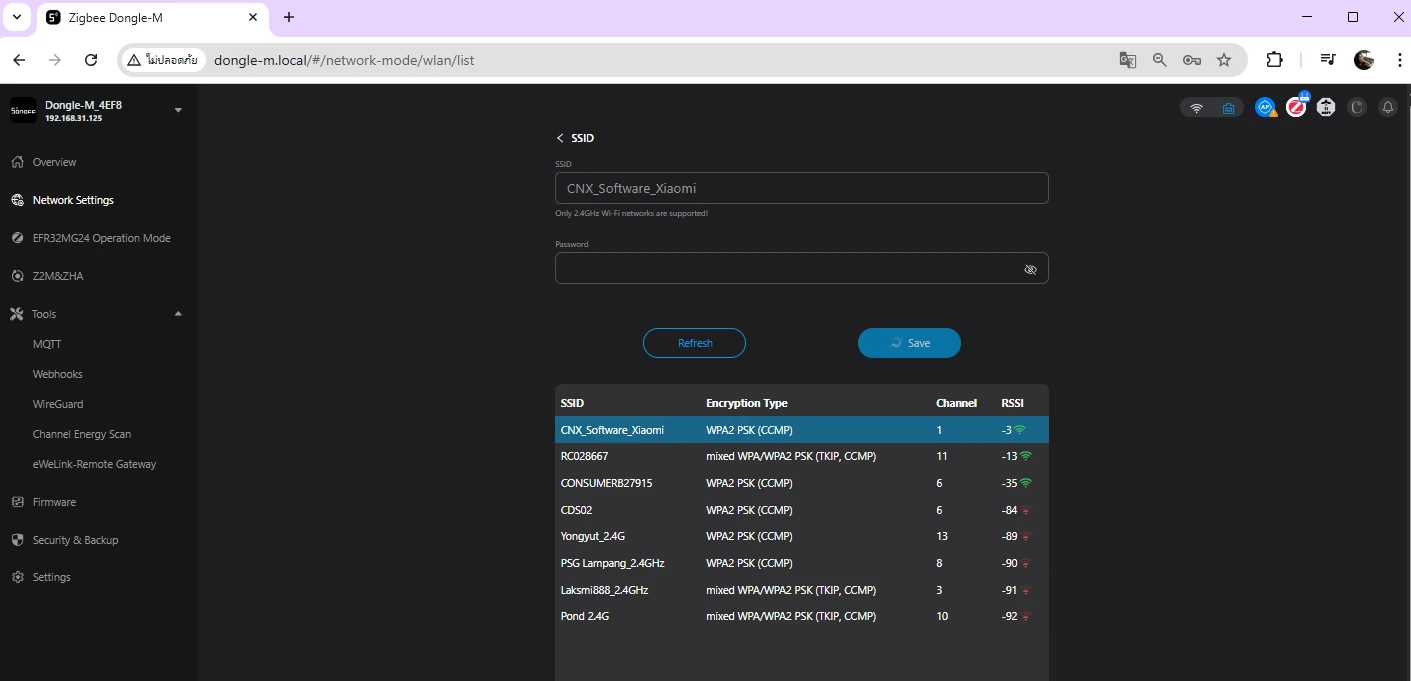Open Channel Energy Scan tool
Viewport: 1411px width, 681px height.
82,434
